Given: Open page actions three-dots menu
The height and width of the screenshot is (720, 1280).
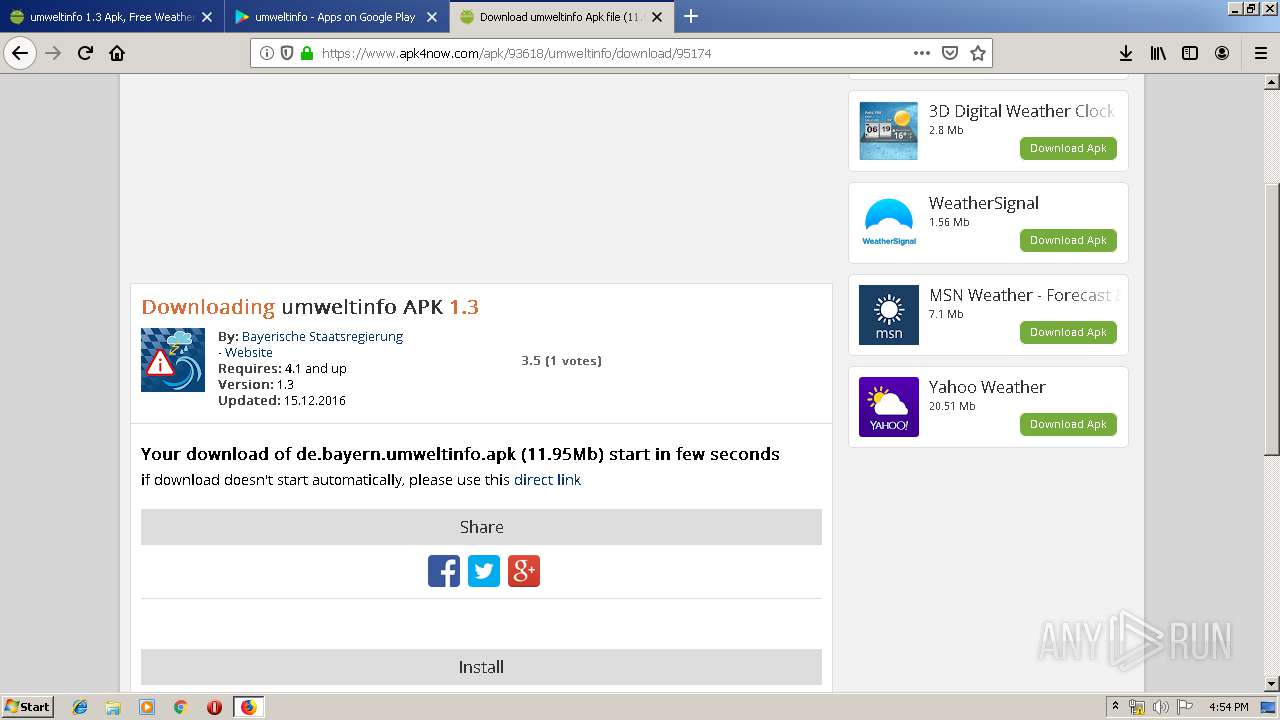Looking at the screenshot, I should (922, 53).
